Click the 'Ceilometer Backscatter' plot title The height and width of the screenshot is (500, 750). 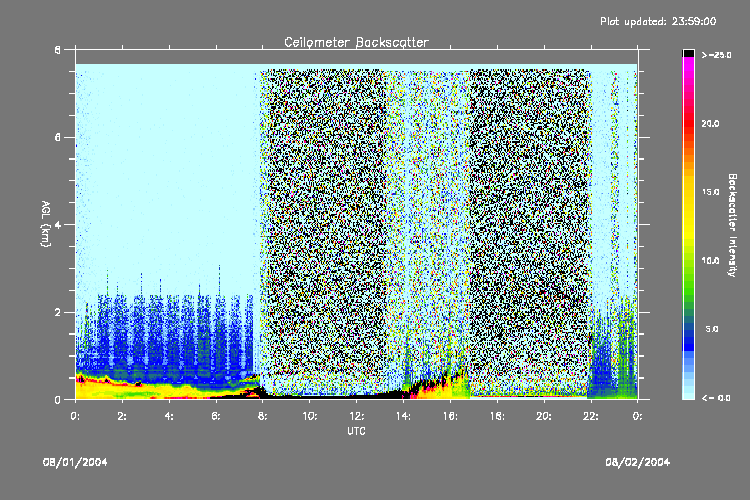pyautogui.click(x=356, y=42)
